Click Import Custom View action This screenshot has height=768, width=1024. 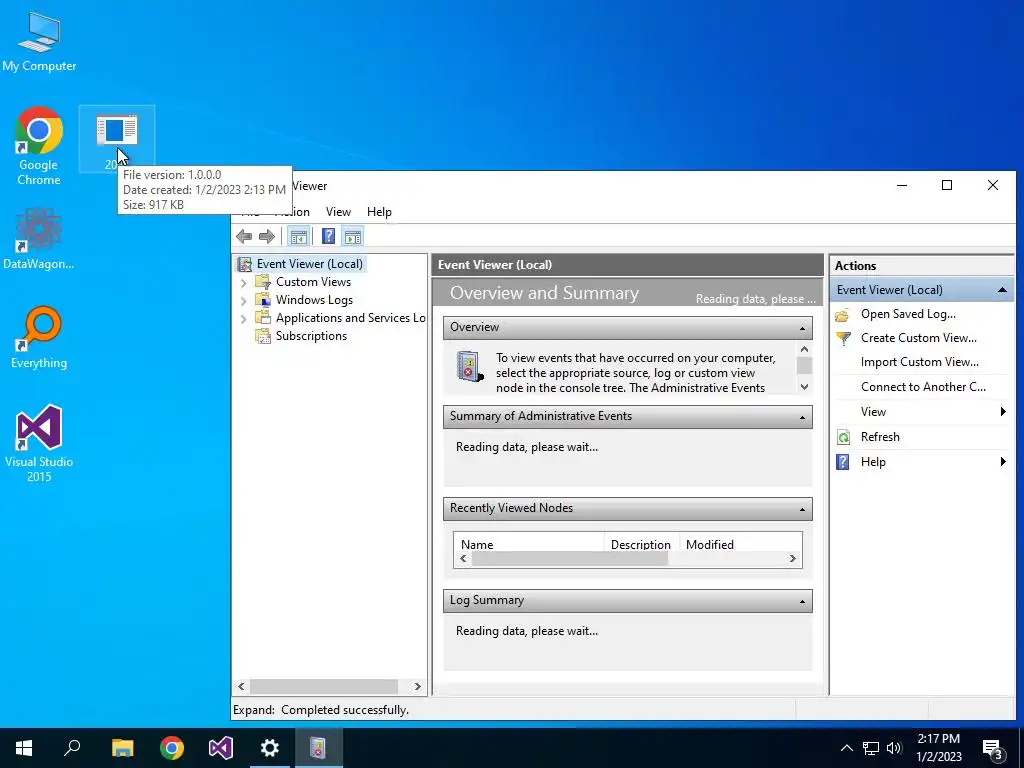tap(919, 362)
